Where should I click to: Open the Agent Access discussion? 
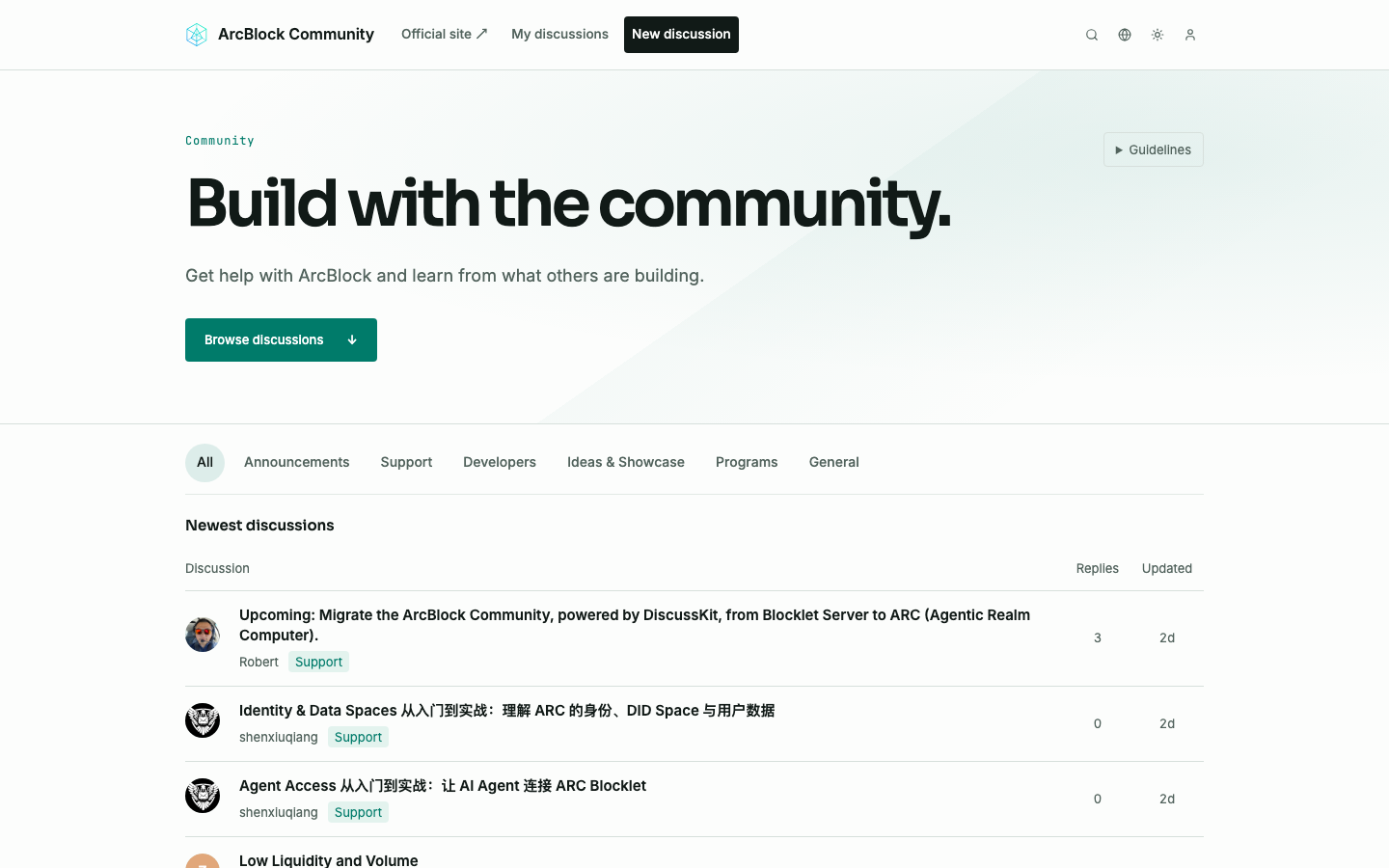click(443, 785)
